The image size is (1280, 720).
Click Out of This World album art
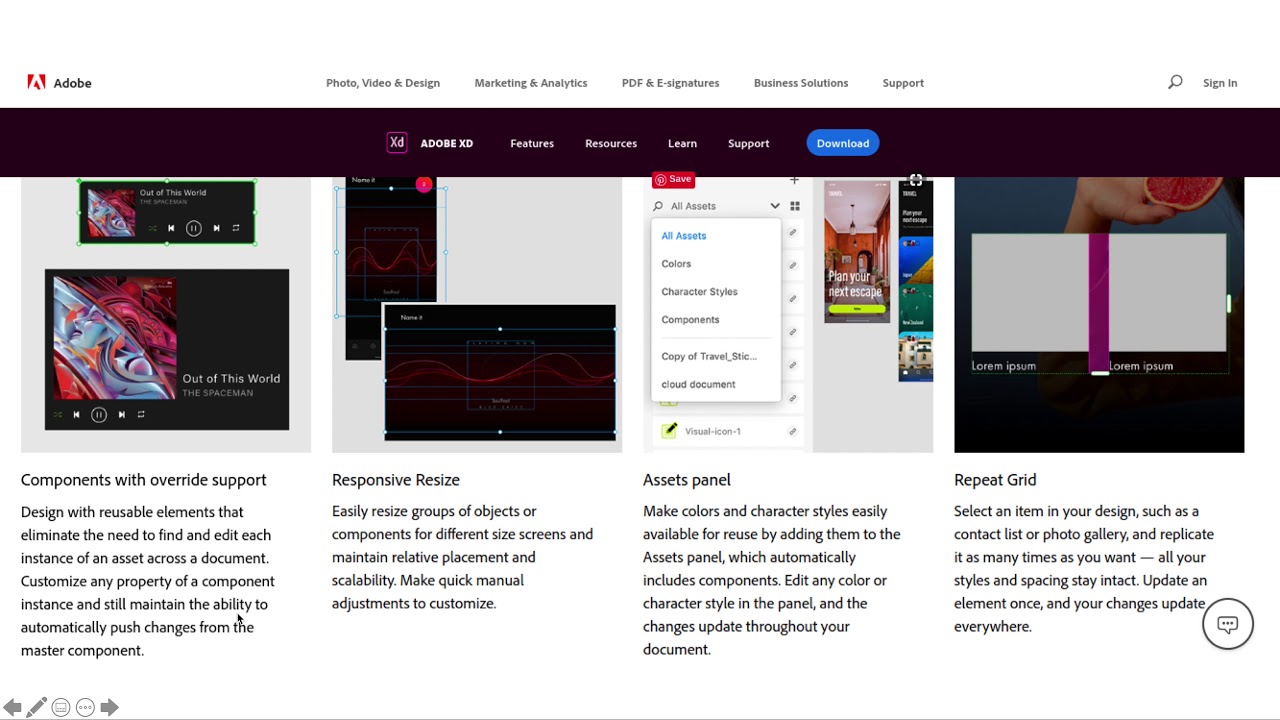115,337
